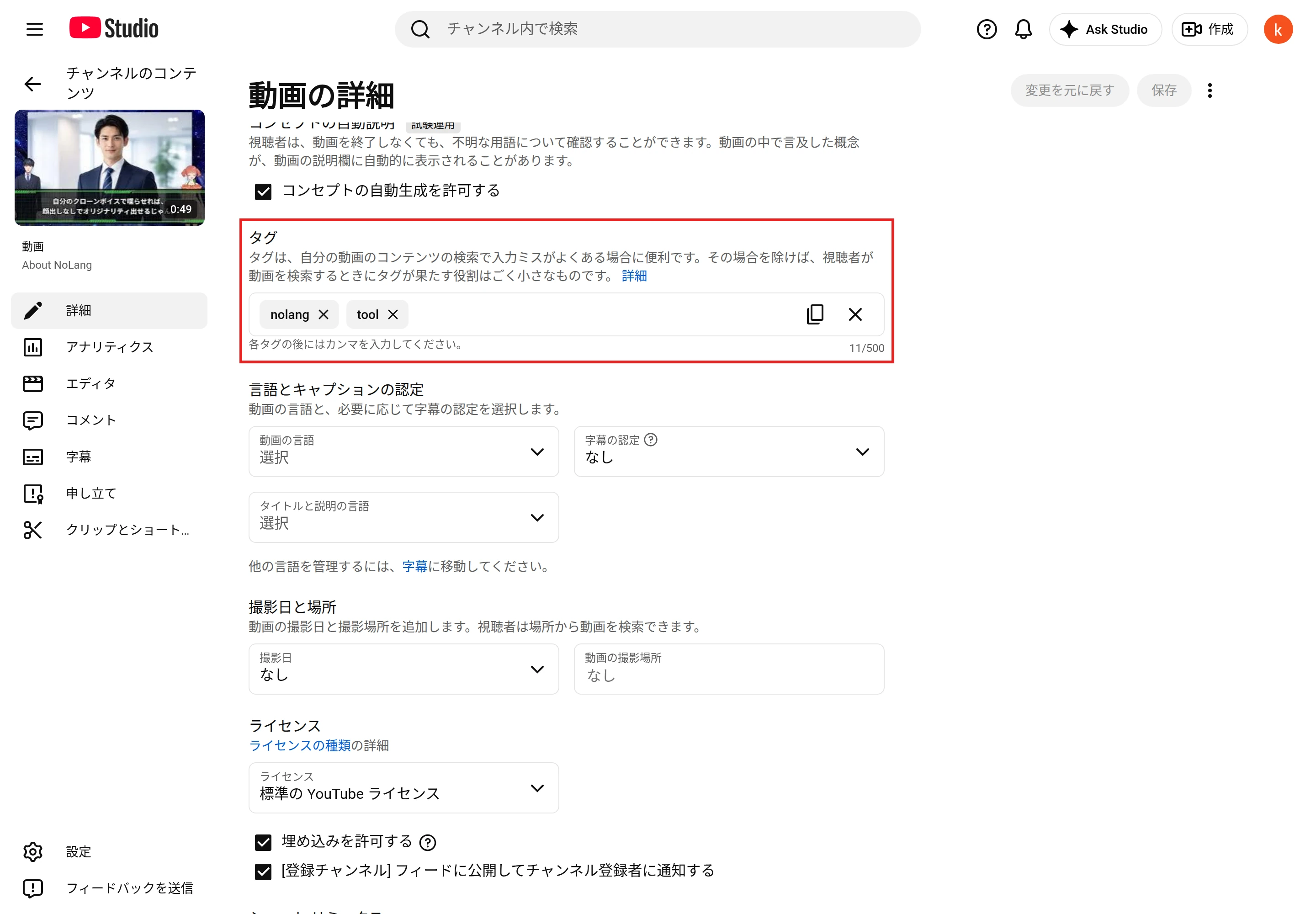Open the ライセンス dropdown
Screen dimensions: 1316x914
(x=403, y=787)
